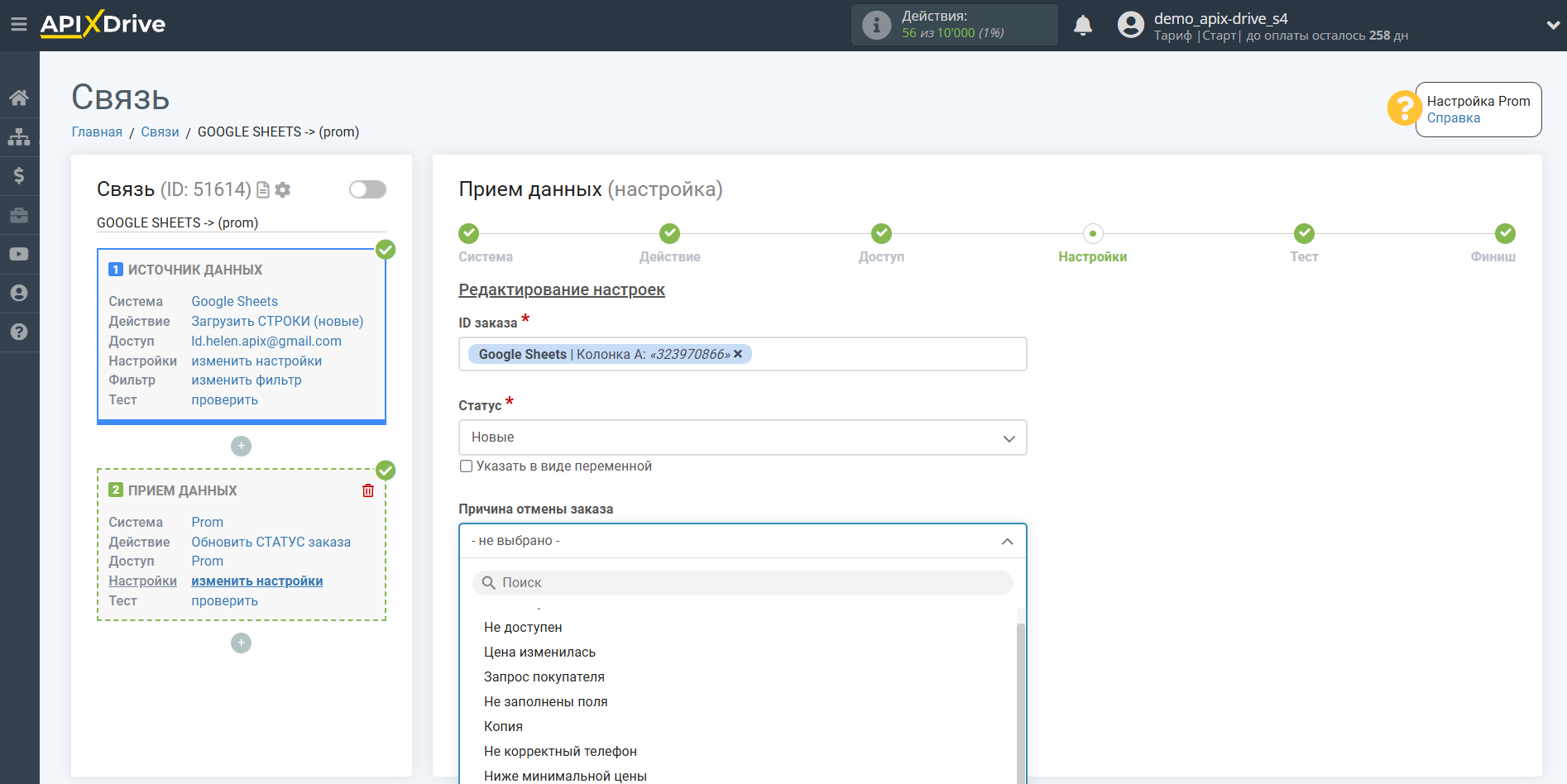The width and height of the screenshot is (1567, 784).
Task: Click изменить фильтр link
Action: pyautogui.click(x=247, y=380)
